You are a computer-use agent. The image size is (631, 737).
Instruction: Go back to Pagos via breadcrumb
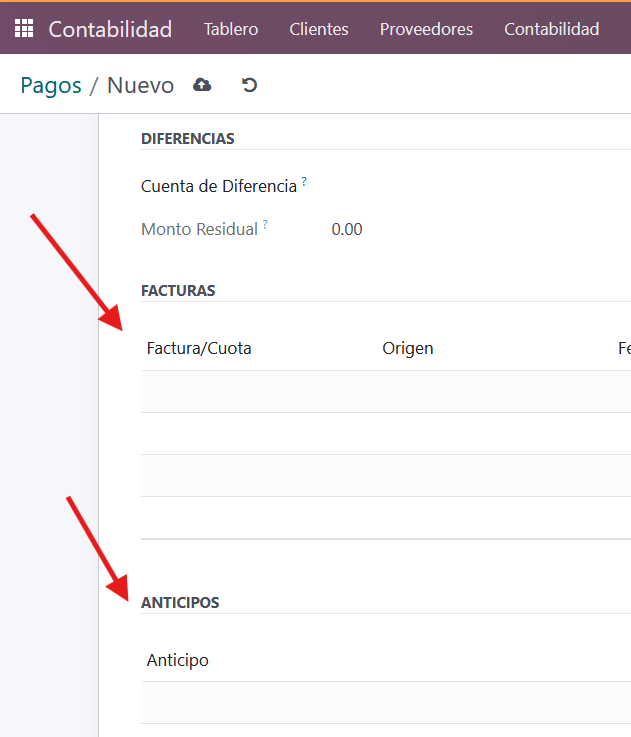pos(51,86)
